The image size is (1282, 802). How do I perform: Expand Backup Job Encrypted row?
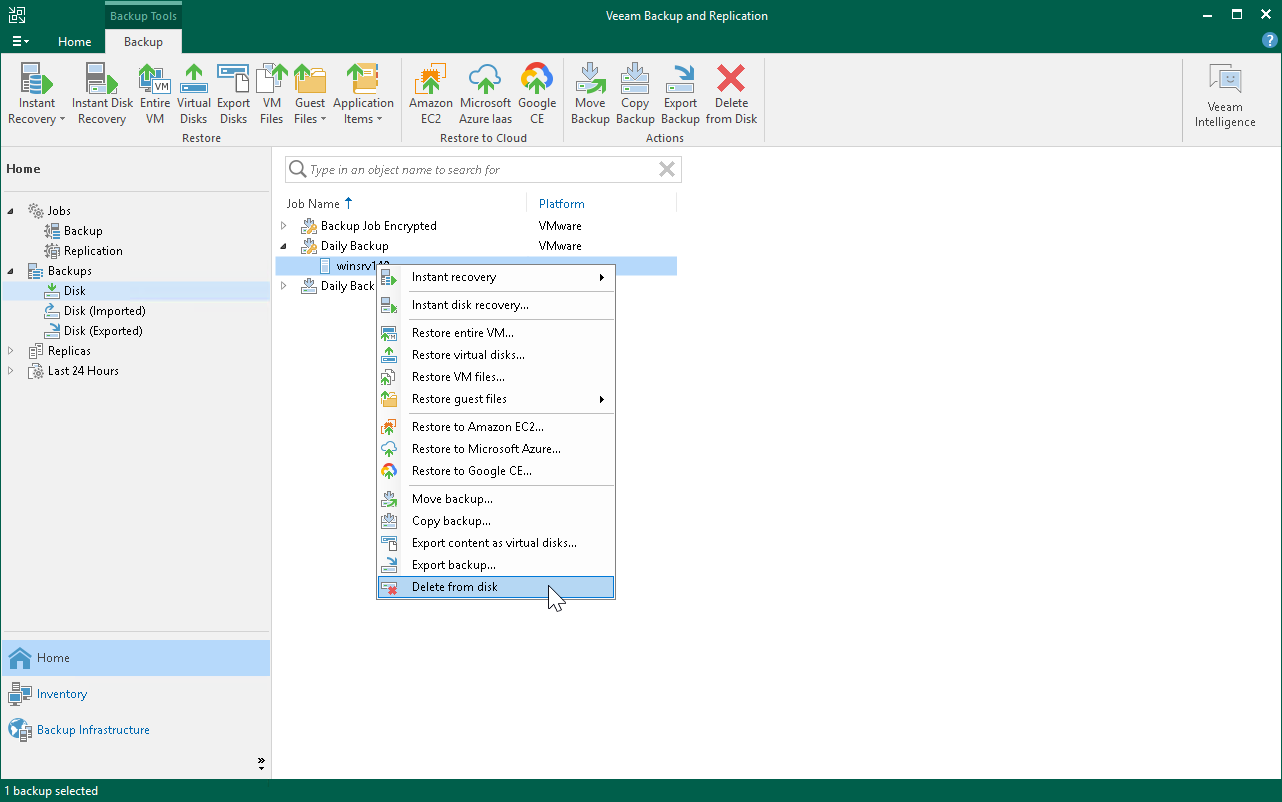[283, 226]
